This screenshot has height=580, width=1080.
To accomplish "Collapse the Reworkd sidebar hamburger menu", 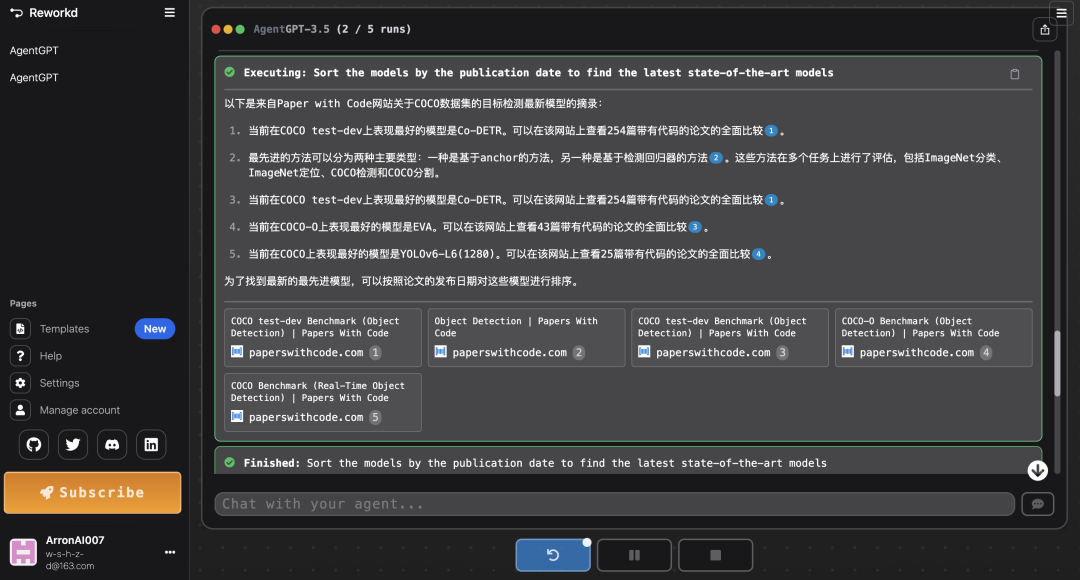I will point(169,12).
